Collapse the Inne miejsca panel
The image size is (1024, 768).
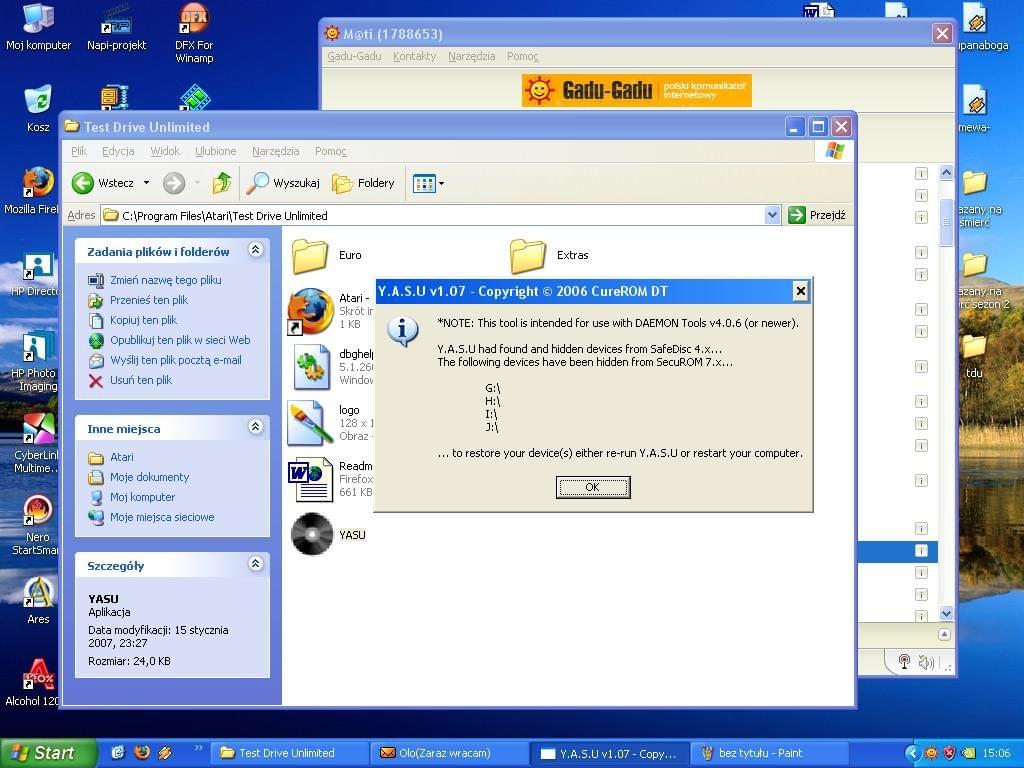256,426
